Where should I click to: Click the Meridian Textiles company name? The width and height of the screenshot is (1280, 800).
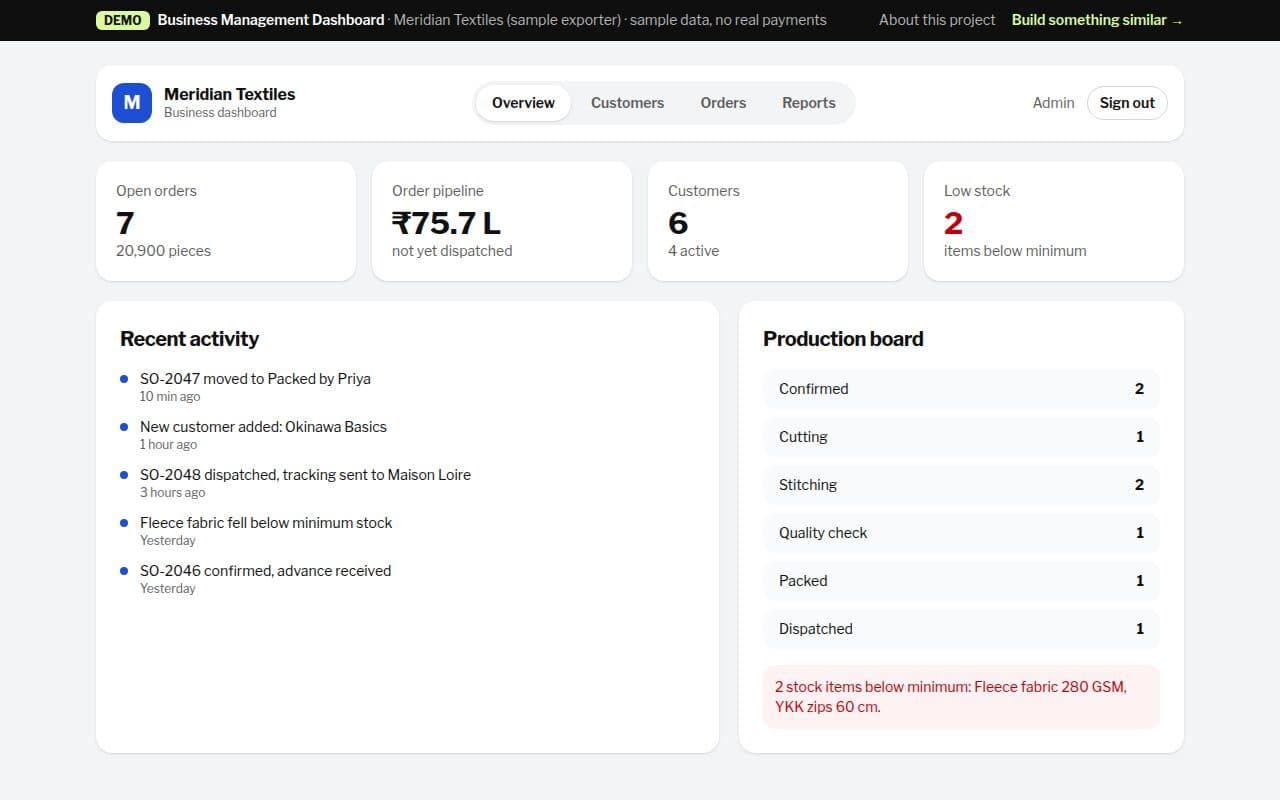230,94
